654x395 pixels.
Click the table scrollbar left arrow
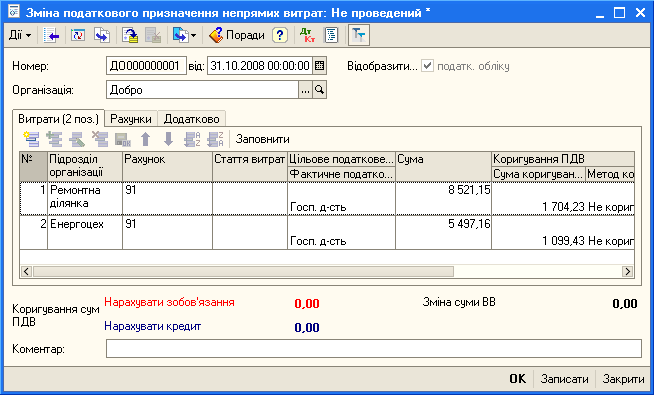click(26, 272)
